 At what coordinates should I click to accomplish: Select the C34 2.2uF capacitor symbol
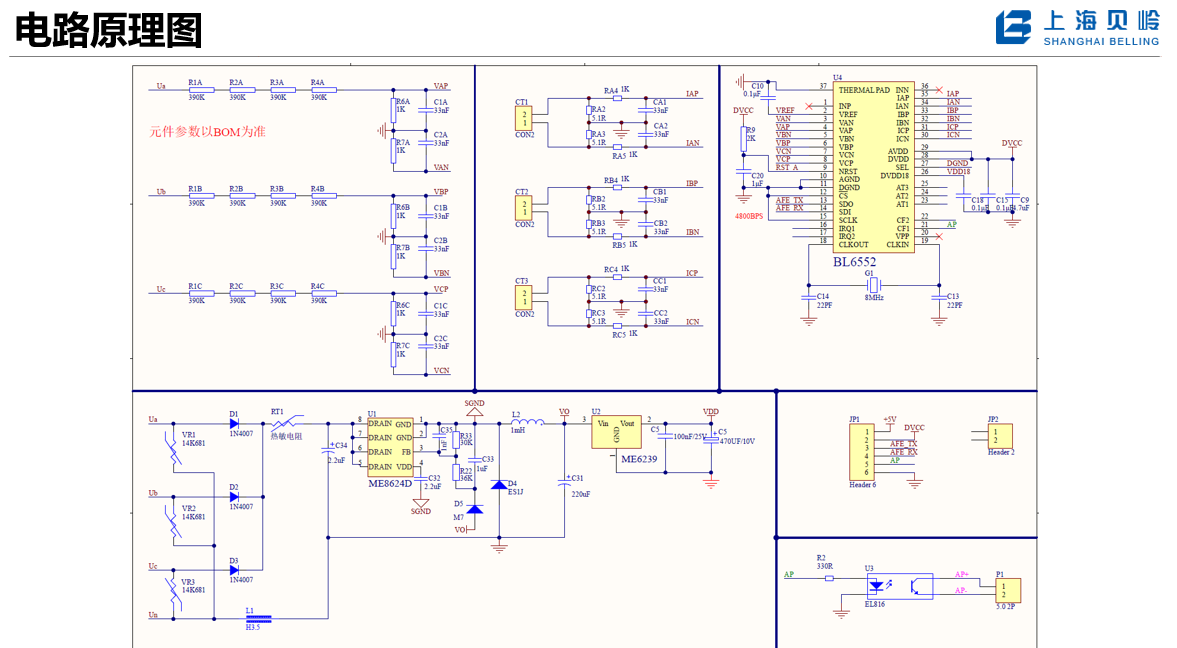pos(328,451)
